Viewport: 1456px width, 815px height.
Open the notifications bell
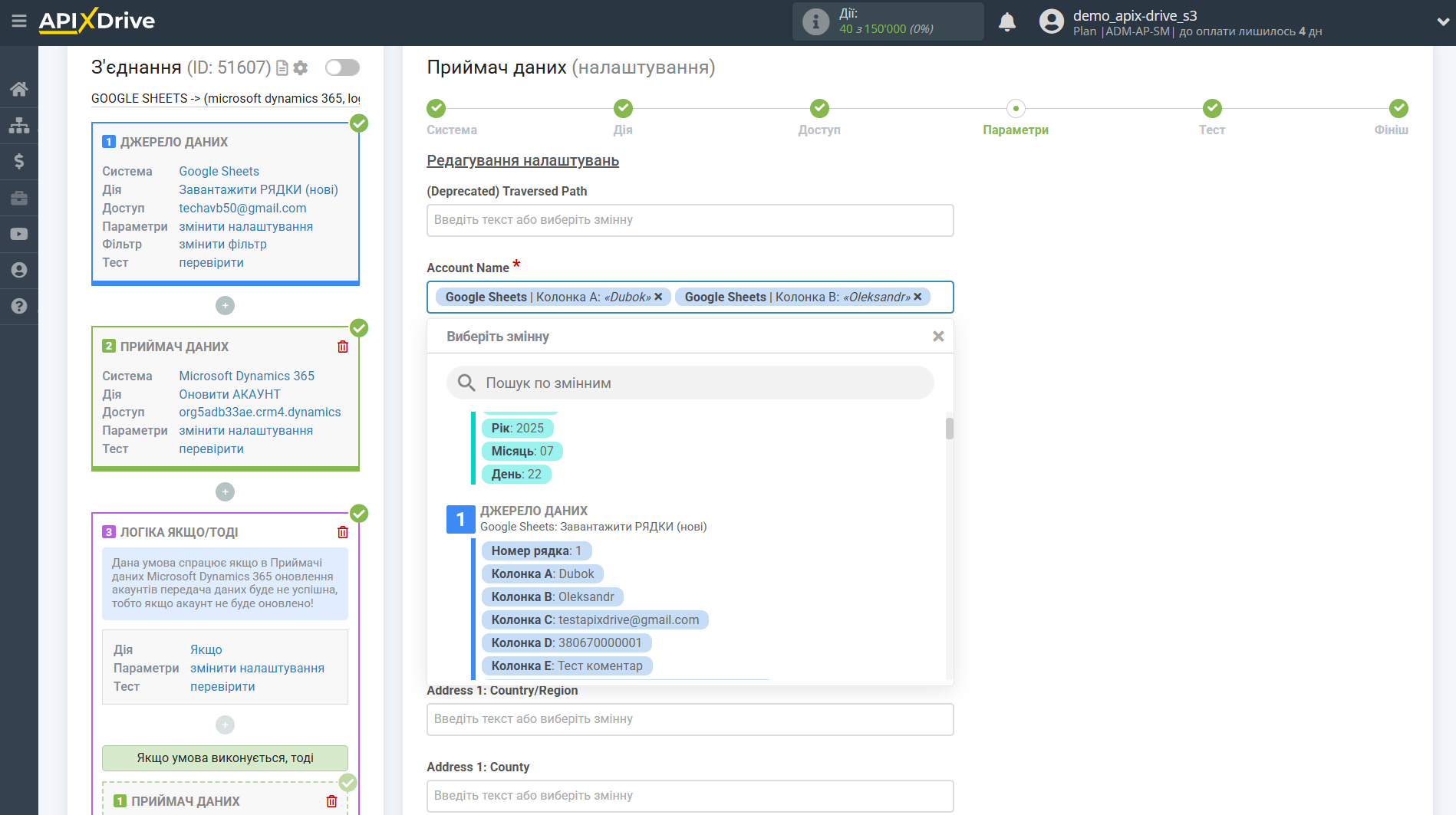(x=1007, y=21)
